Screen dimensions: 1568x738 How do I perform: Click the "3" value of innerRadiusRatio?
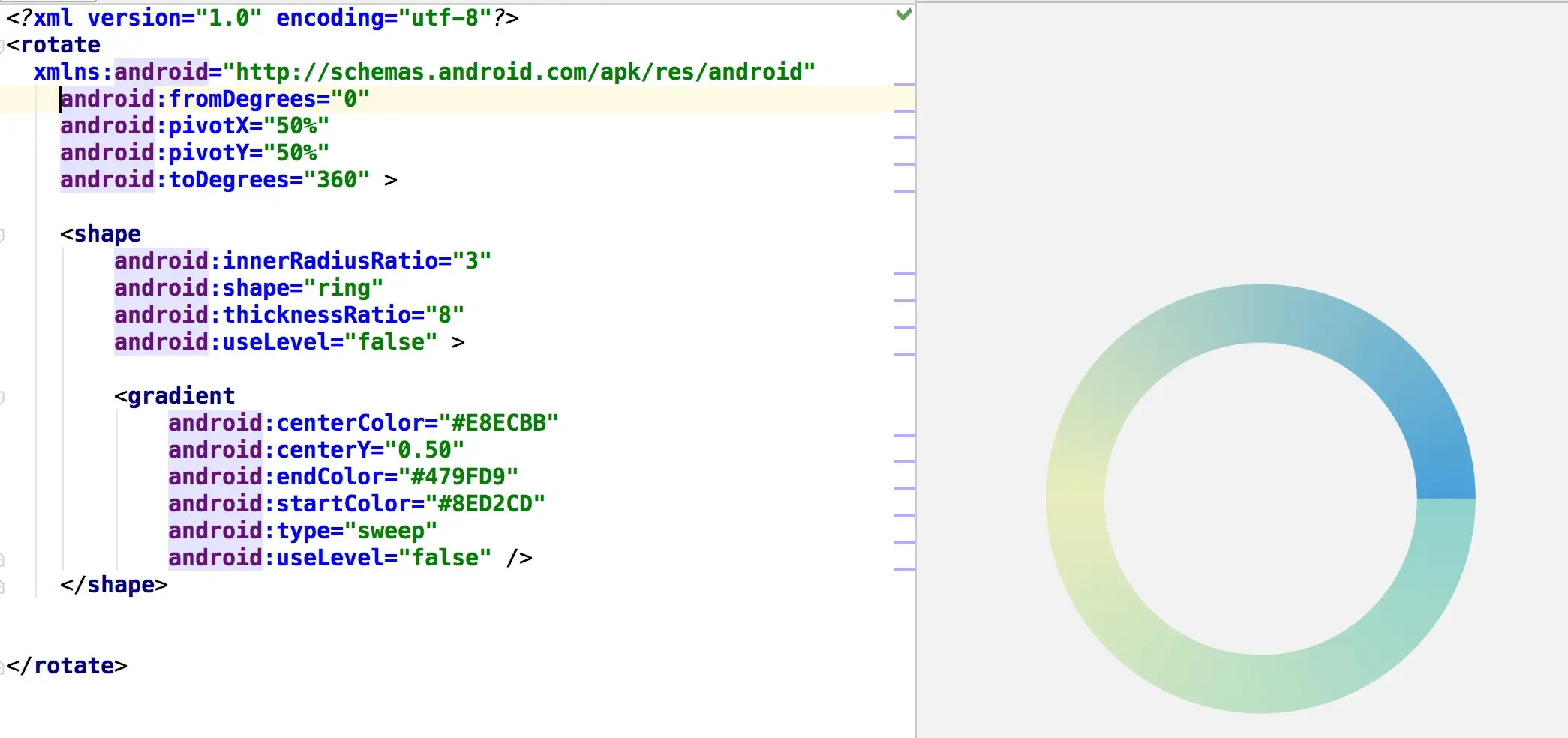[x=472, y=261]
